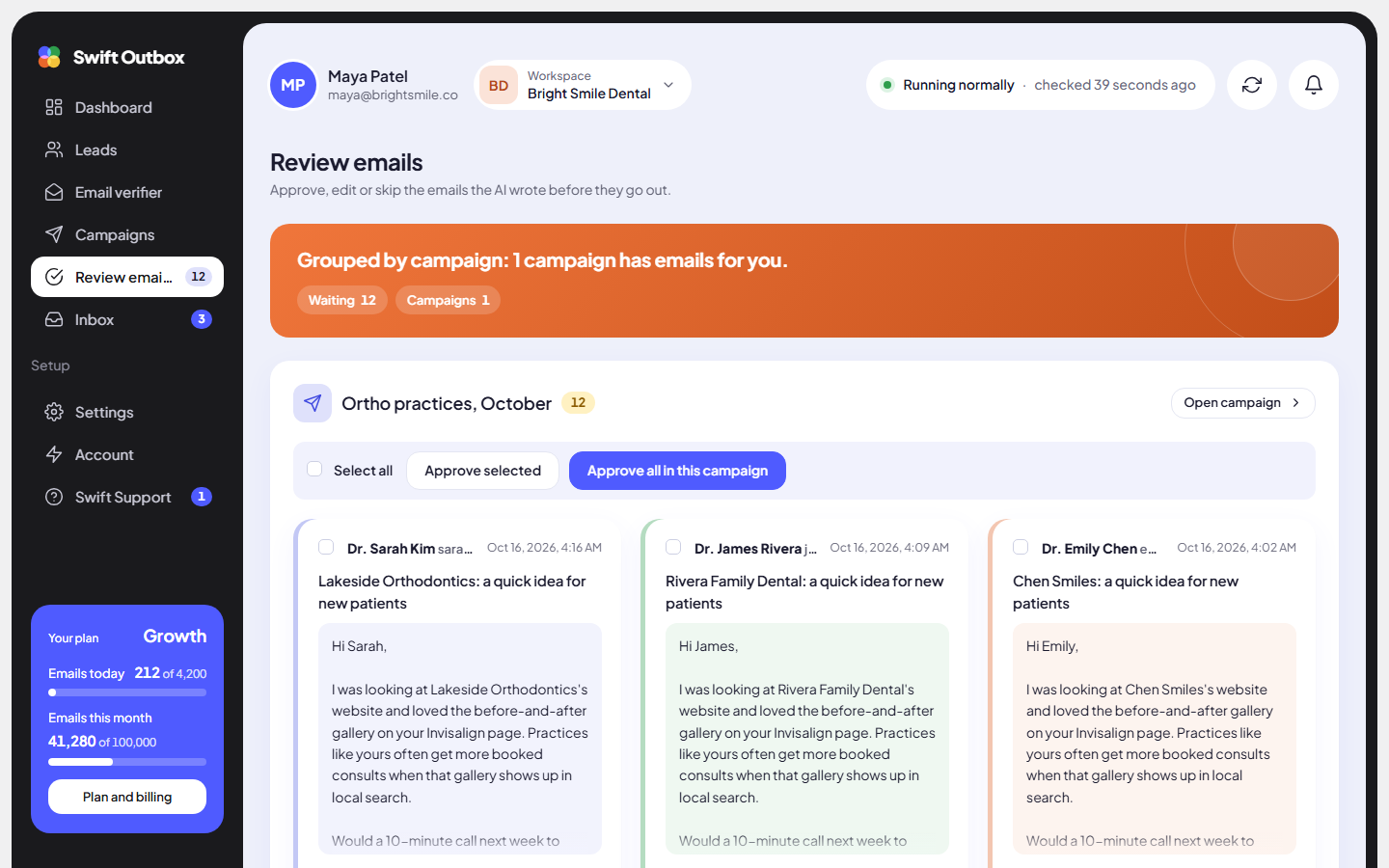Click the Swift Support help icon
This screenshot has width=1389, height=868.
pyautogui.click(x=54, y=497)
